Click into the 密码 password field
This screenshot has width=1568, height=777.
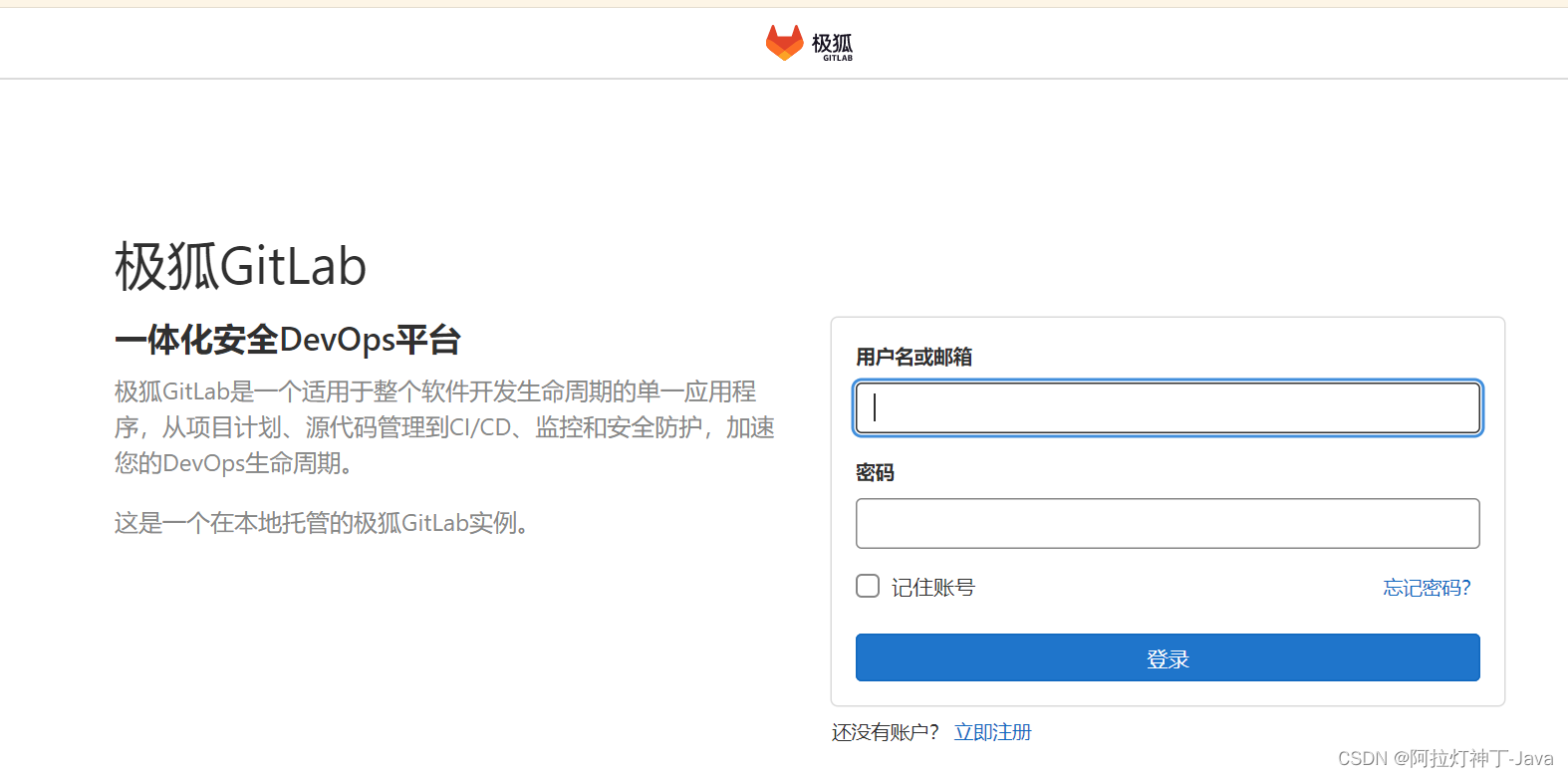pyautogui.click(x=1168, y=523)
